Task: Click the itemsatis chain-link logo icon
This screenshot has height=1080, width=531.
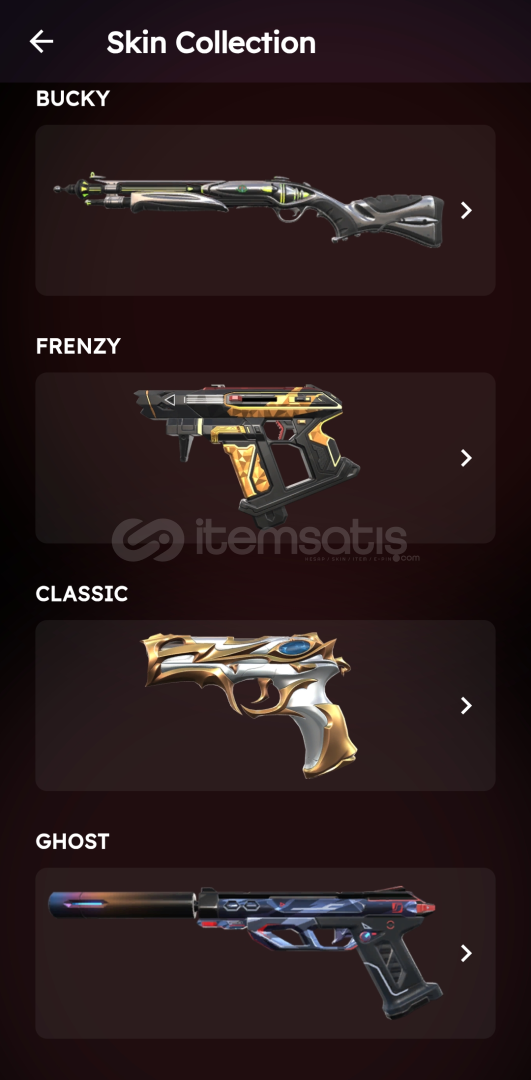Action: [x=147, y=540]
